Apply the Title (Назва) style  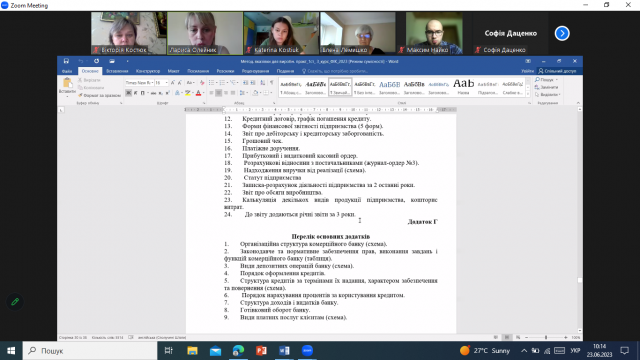pyautogui.click(x=463, y=87)
